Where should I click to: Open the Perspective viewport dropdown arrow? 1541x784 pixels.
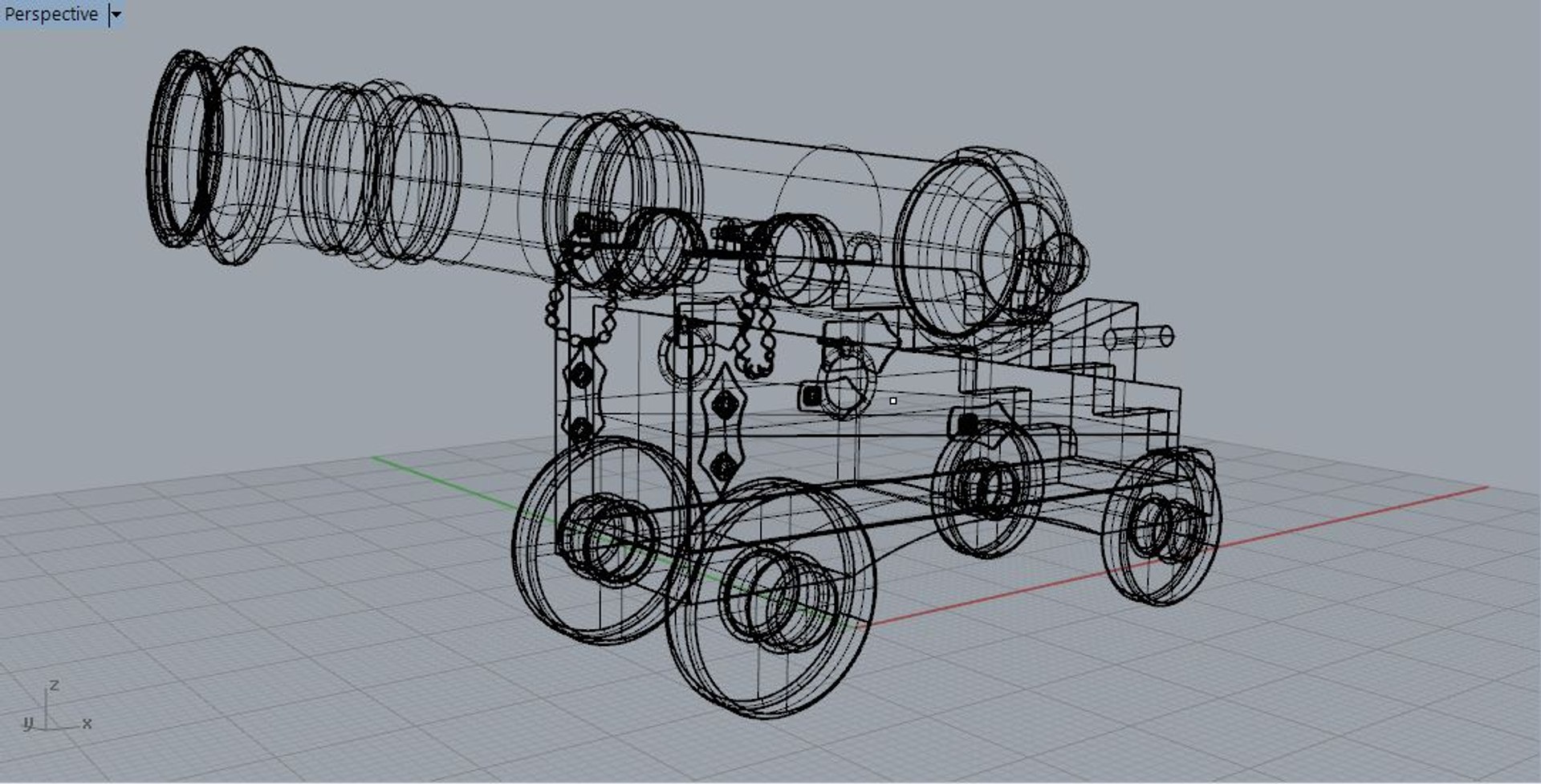tap(116, 14)
